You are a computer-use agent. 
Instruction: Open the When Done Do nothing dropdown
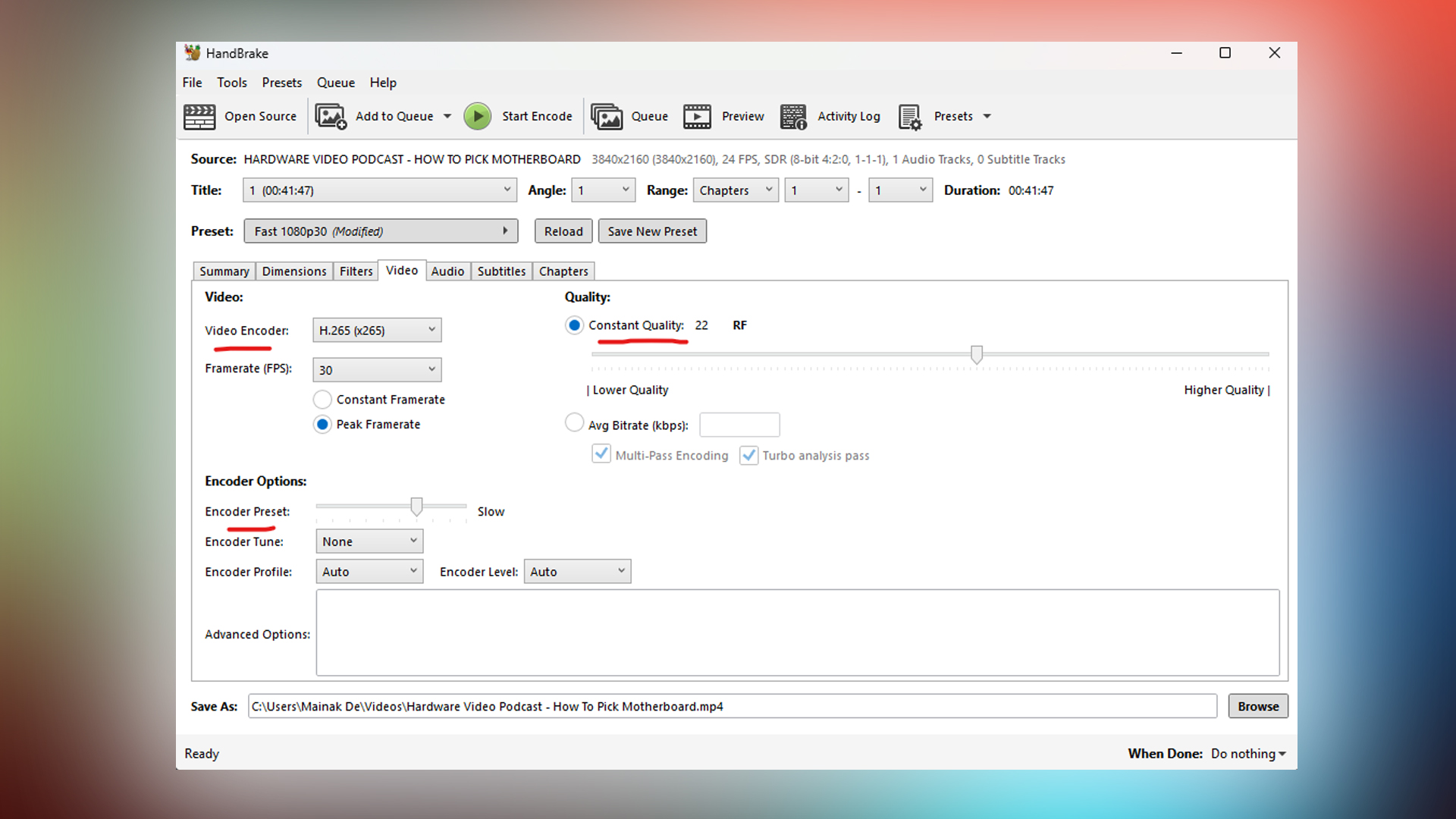click(x=1248, y=754)
